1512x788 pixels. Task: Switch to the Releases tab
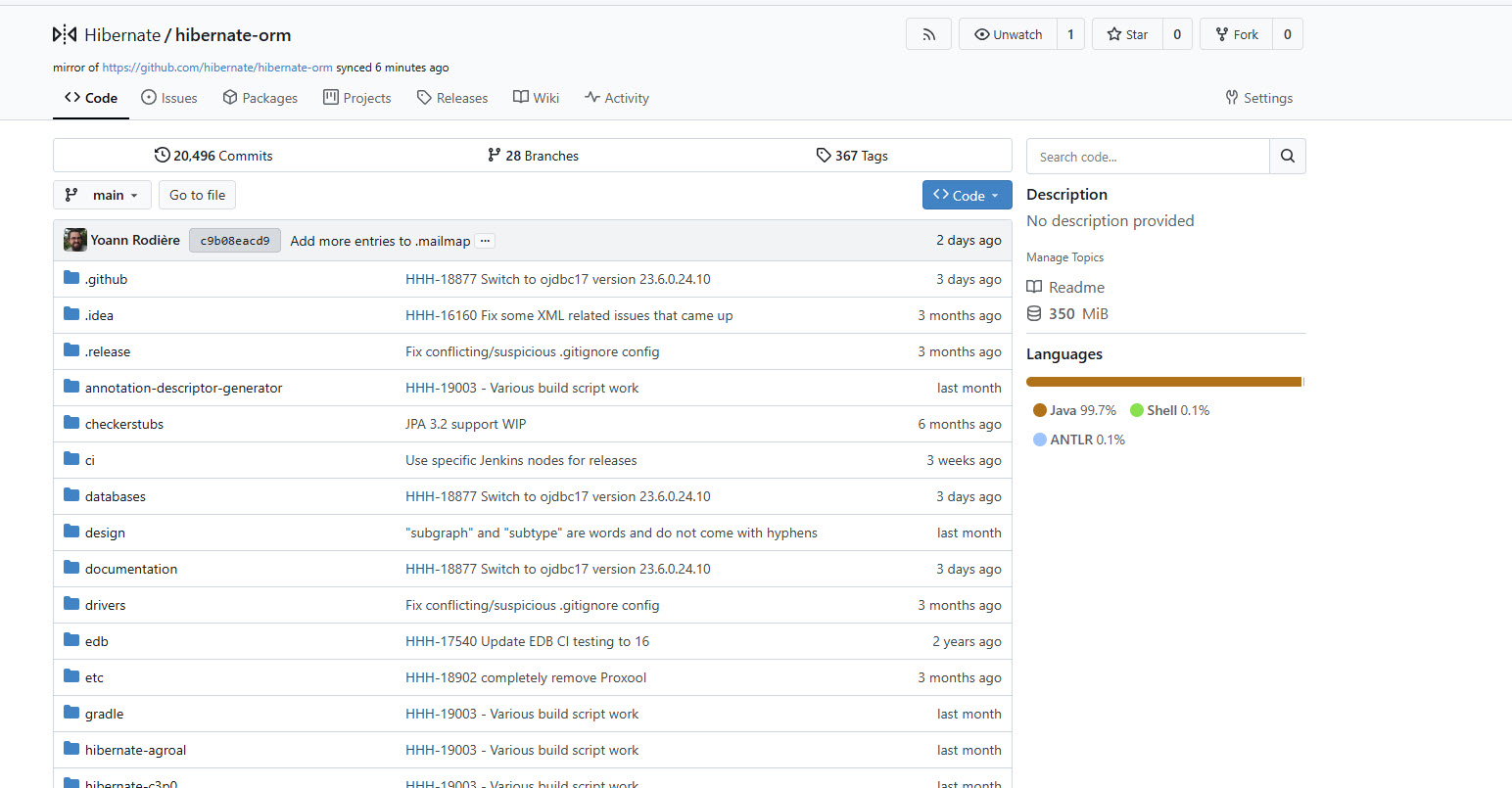point(452,98)
